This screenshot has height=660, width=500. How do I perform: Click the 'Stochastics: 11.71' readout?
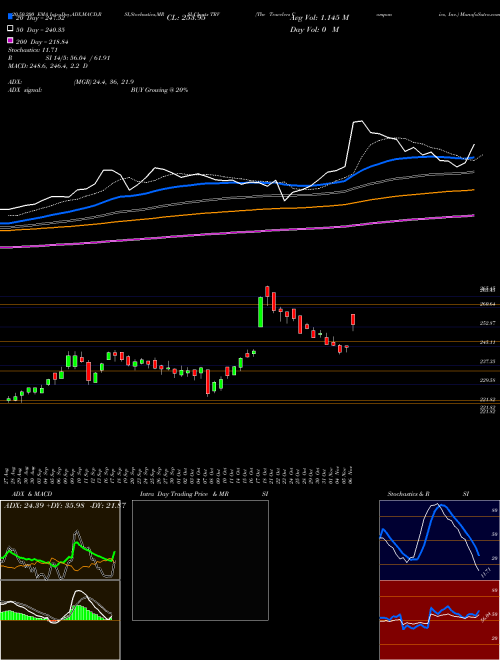click(32, 50)
